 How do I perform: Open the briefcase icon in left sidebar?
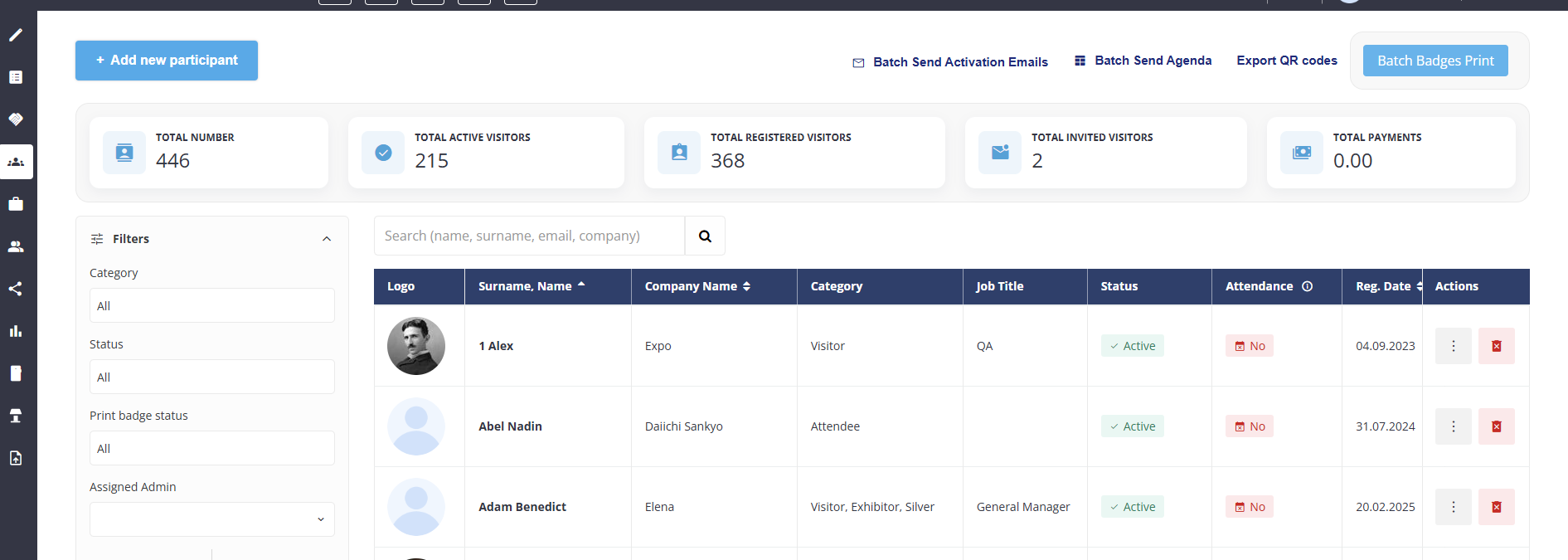coord(16,204)
